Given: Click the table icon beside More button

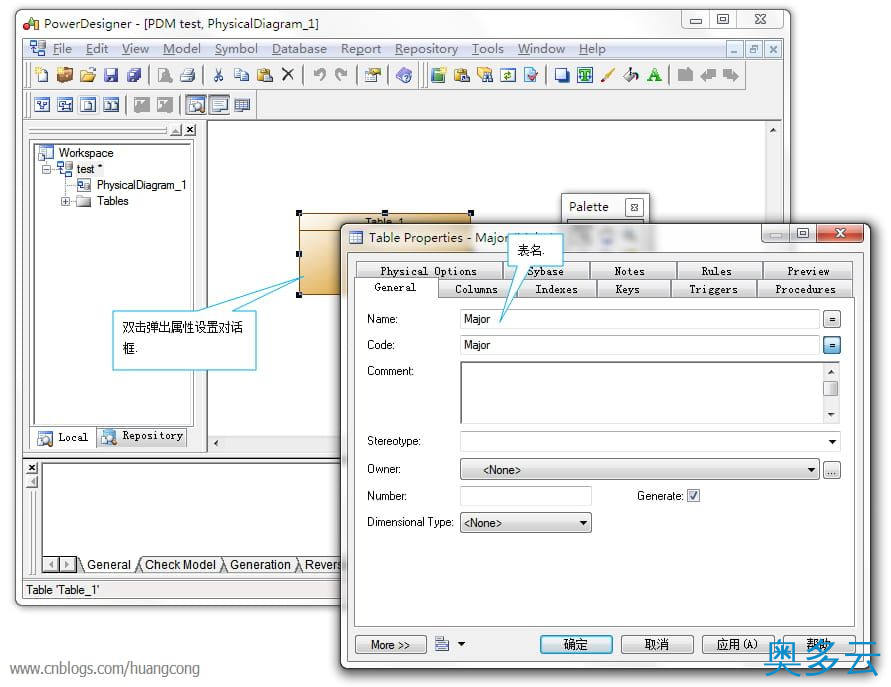Looking at the screenshot, I should [x=442, y=644].
